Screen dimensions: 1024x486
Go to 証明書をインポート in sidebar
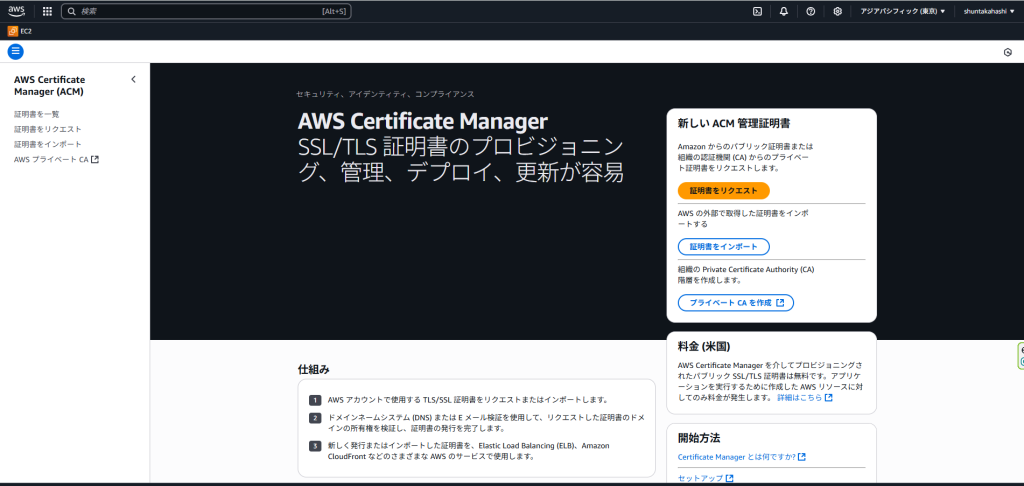pos(48,144)
